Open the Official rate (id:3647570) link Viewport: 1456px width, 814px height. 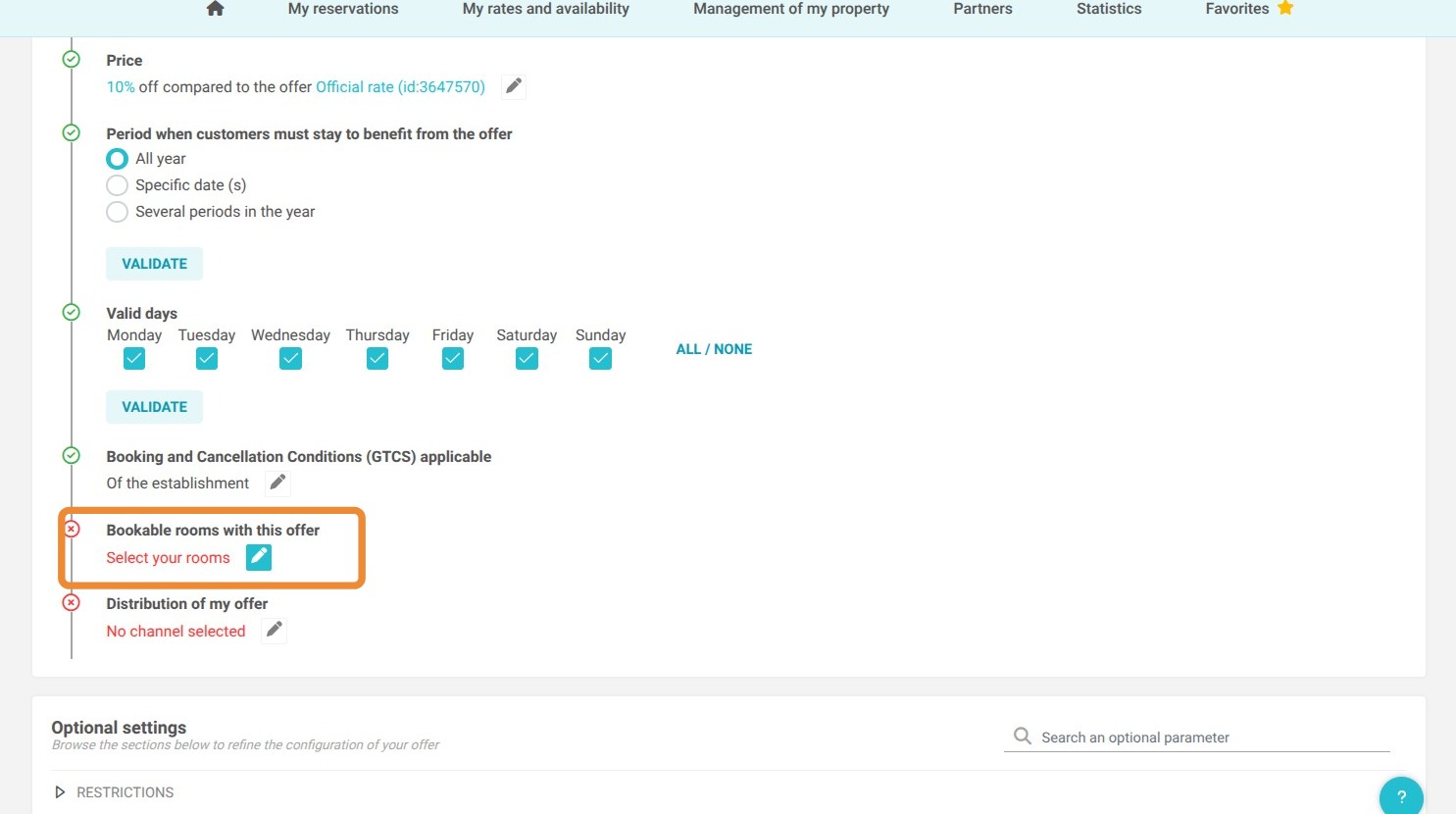pyautogui.click(x=400, y=87)
